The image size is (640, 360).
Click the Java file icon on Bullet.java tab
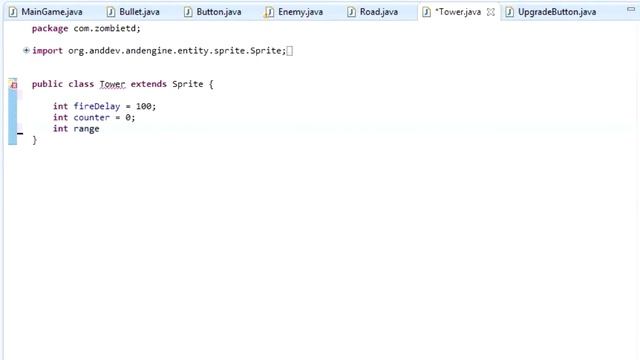pos(111,12)
